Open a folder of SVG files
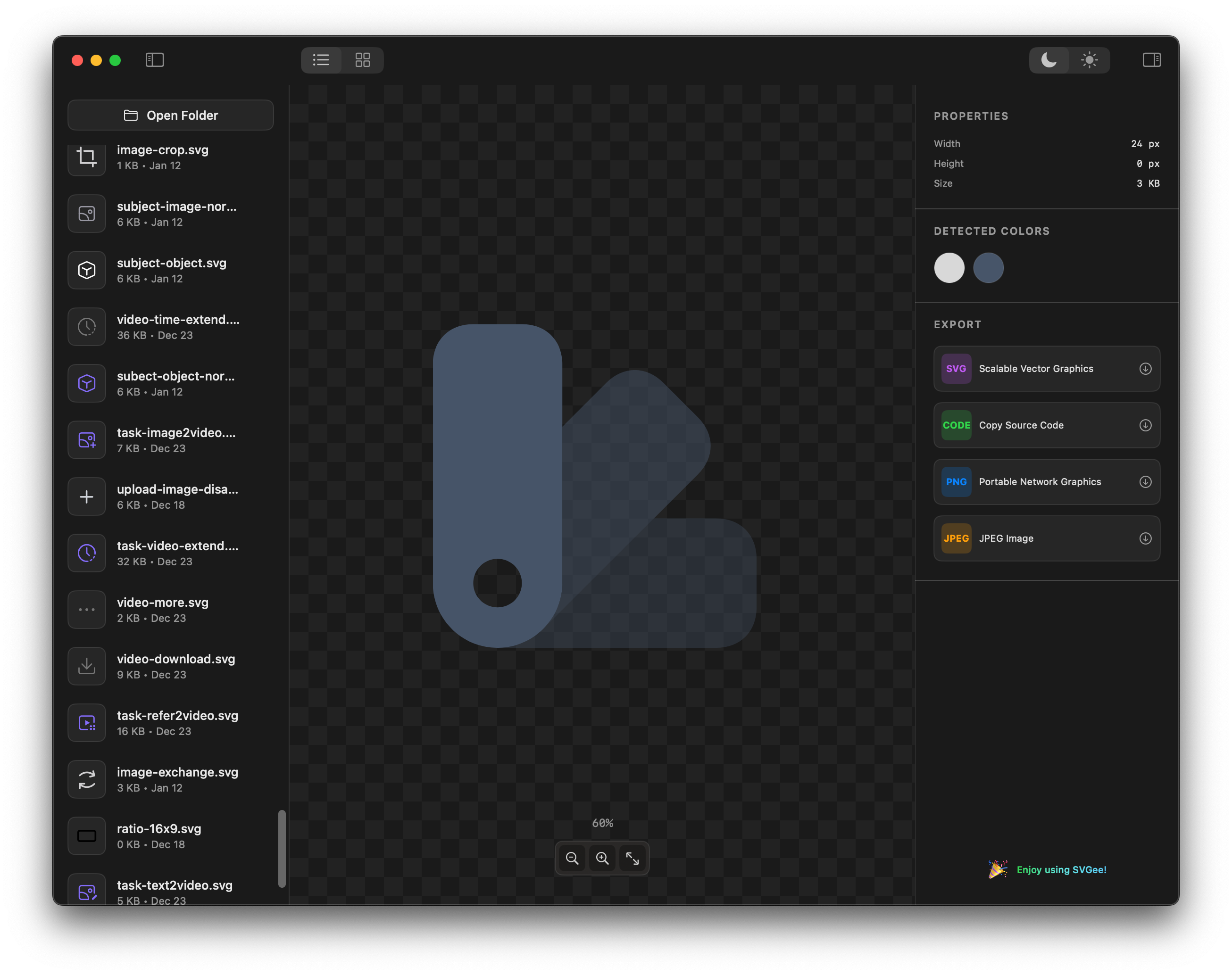The image size is (1232, 975). 170,115
